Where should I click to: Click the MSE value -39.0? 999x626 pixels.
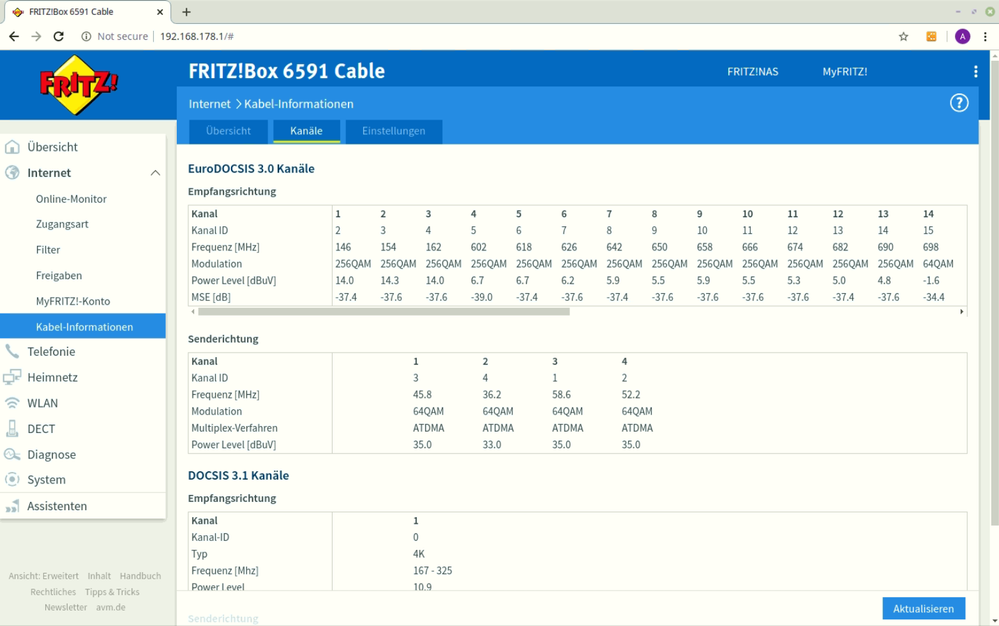[x=482, y=297]
